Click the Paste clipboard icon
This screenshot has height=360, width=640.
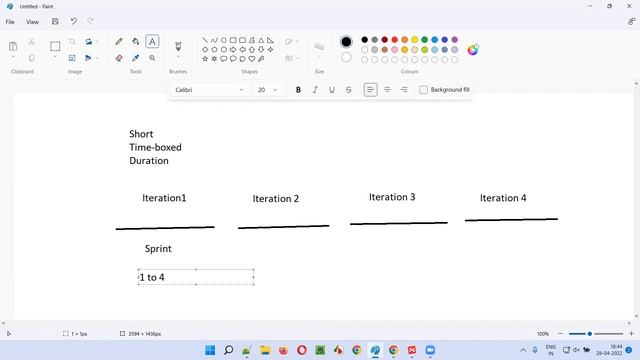(13, 46)
